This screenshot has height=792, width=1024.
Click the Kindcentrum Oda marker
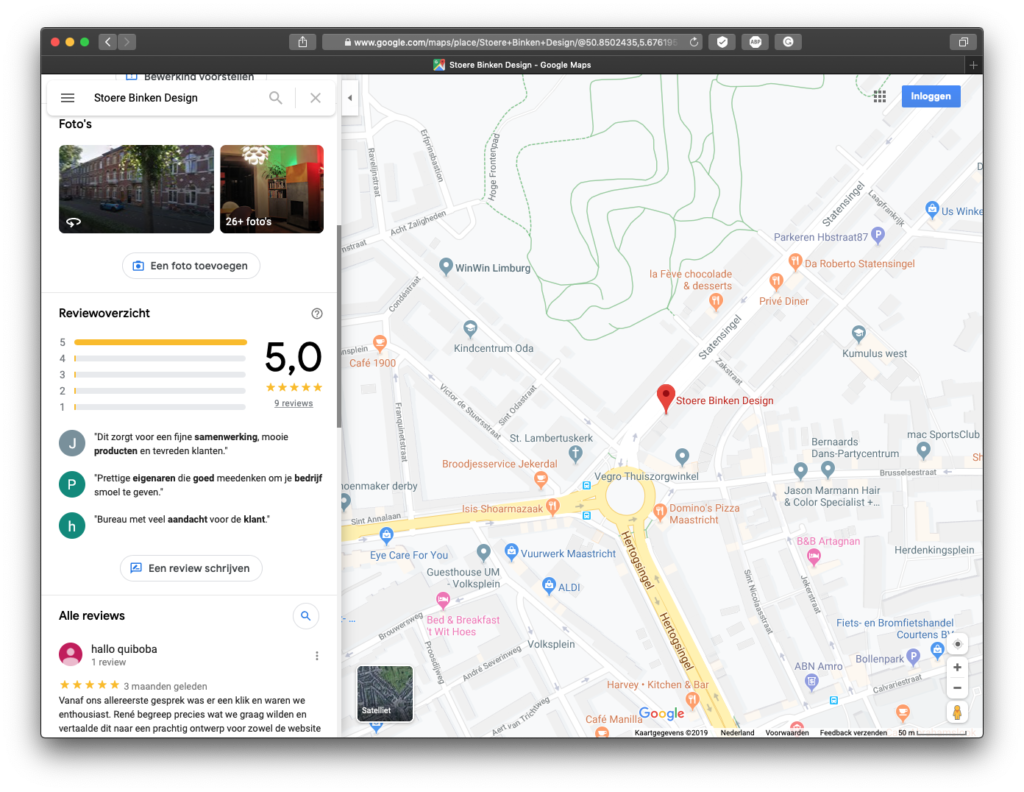coord(470,328)
